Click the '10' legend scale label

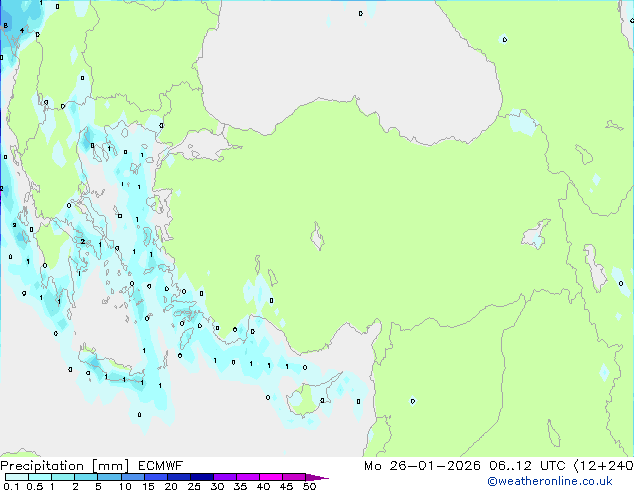pyautogui.click(x=125, y=486)
